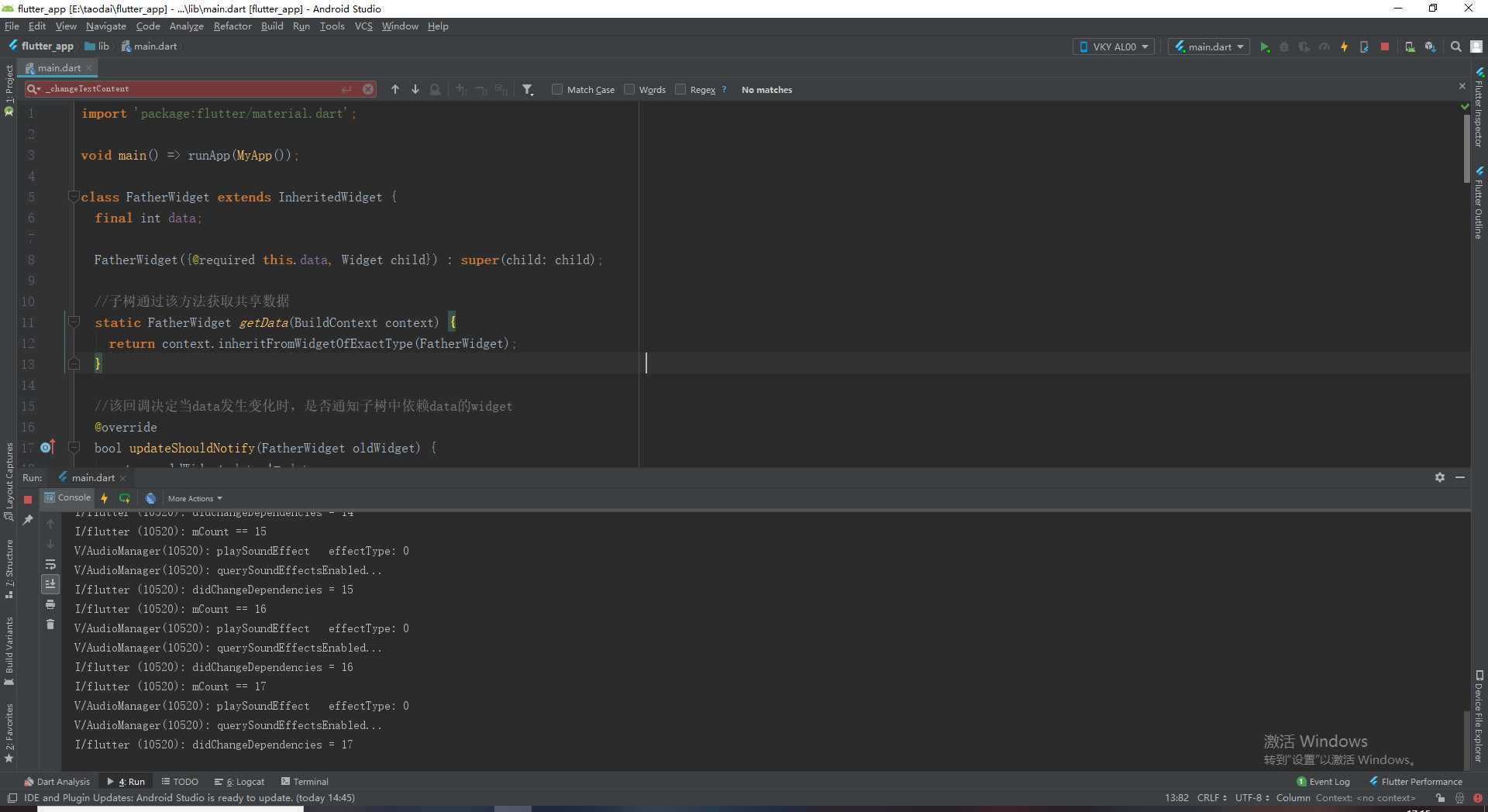The width and height of the screenshot is (1488, 812).
Task: Open SDK Manager icon in toolbar
Action: coord(1430,47)
